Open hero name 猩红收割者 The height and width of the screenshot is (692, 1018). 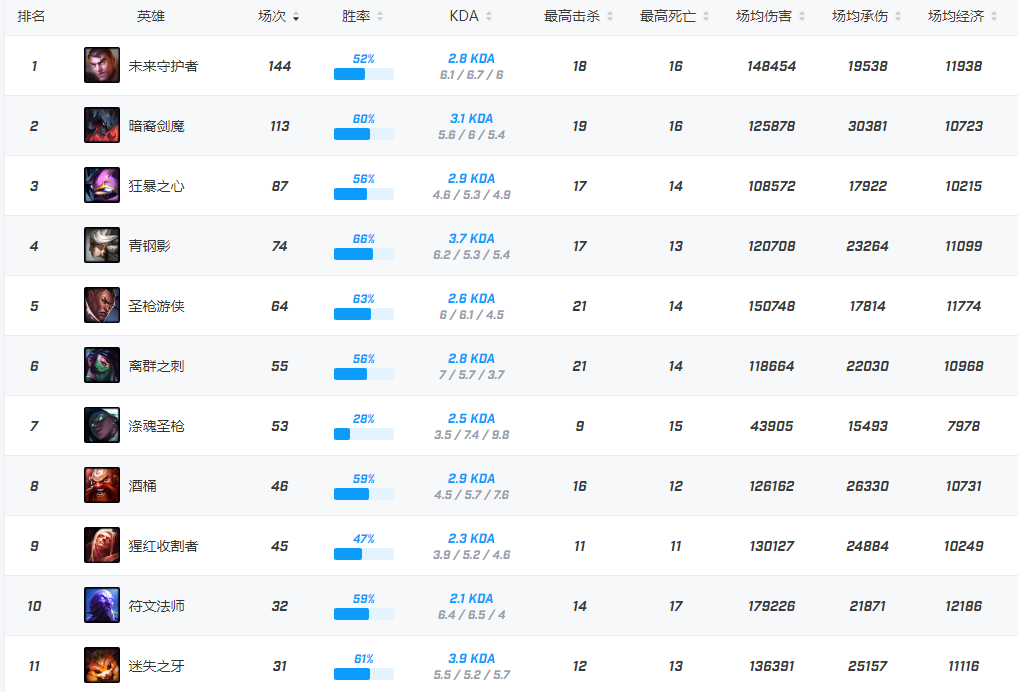pos(163,546)
